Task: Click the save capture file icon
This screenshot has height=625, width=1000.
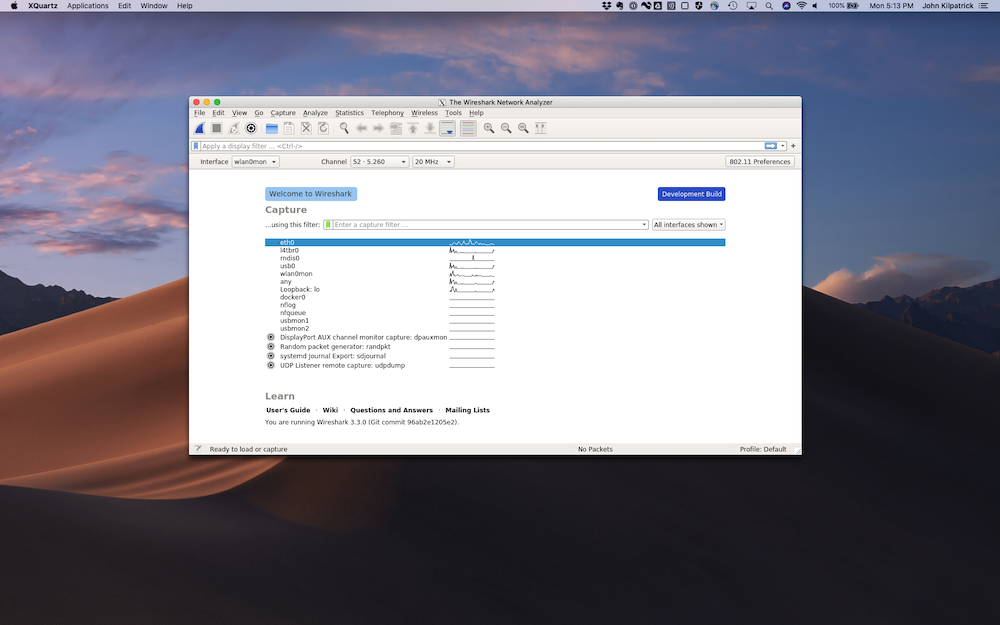Action: (289, 128)
